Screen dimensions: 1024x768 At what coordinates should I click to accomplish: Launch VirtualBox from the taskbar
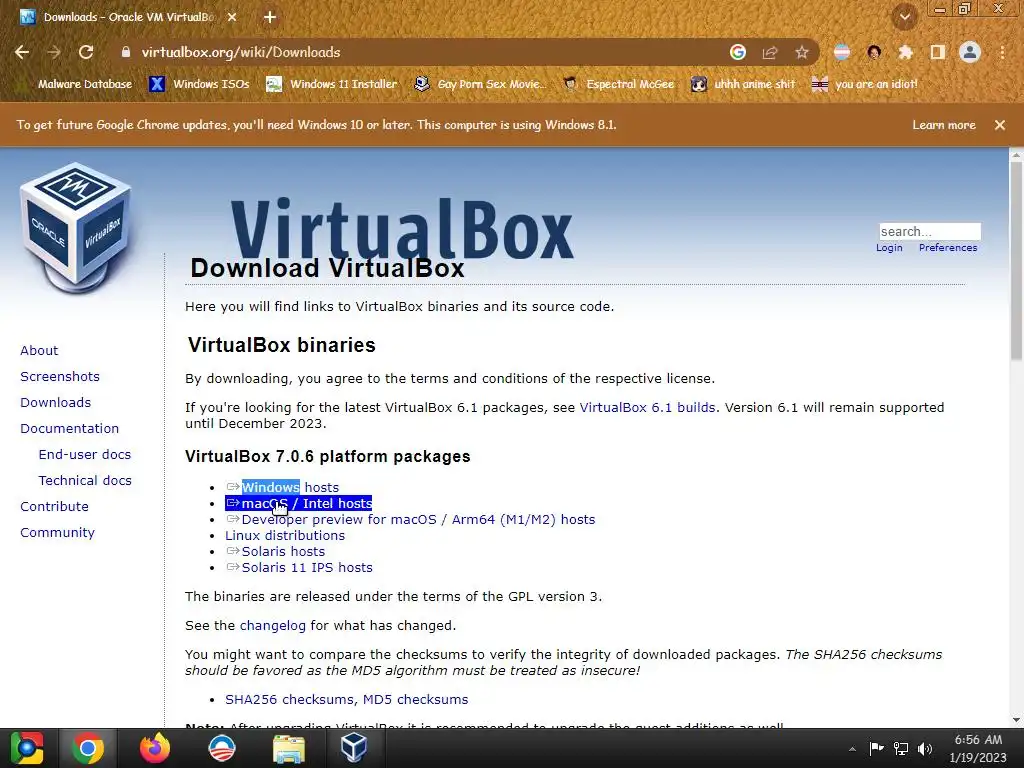point(354,748)
